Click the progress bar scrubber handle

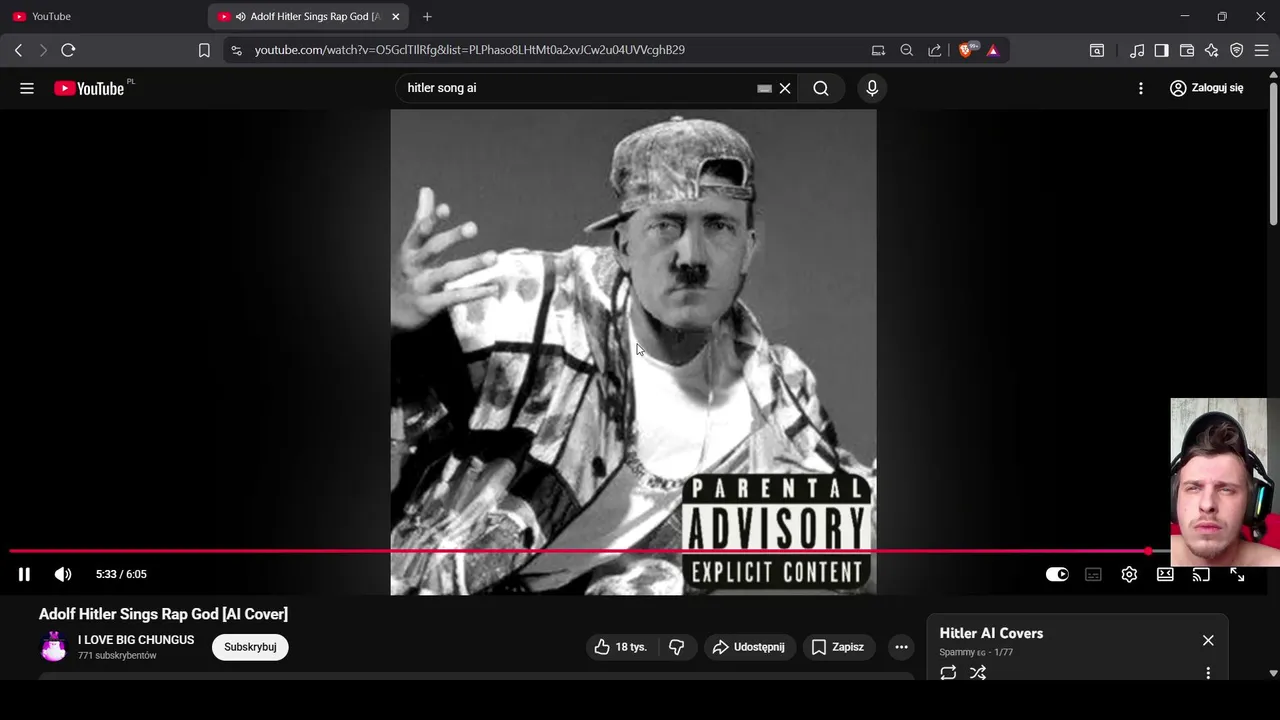tap(1148, 551)
